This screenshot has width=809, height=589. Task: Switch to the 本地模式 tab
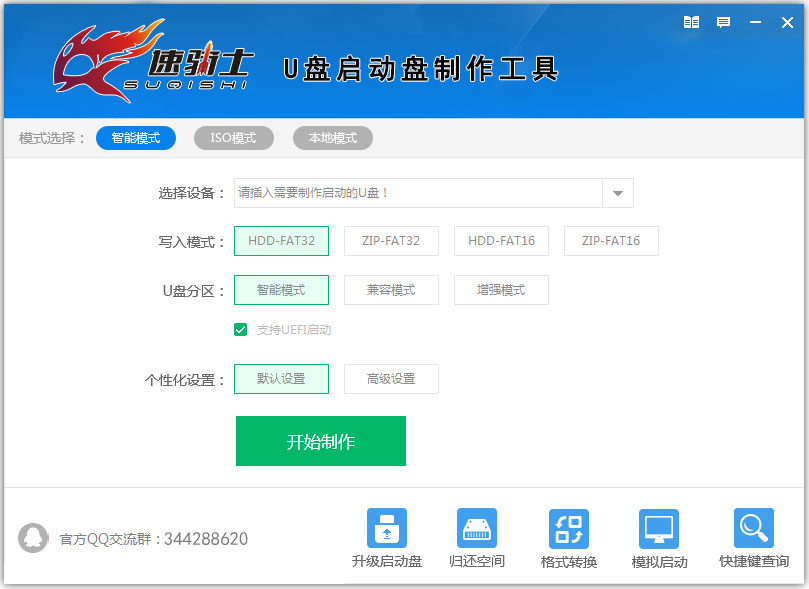[332, 138]
